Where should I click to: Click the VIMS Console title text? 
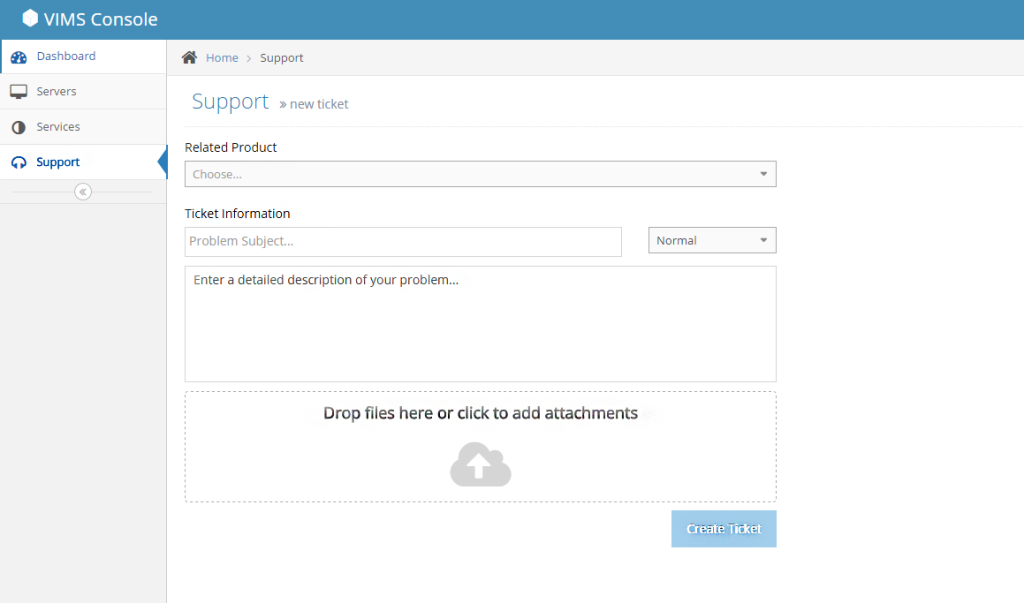coord(101,19)
